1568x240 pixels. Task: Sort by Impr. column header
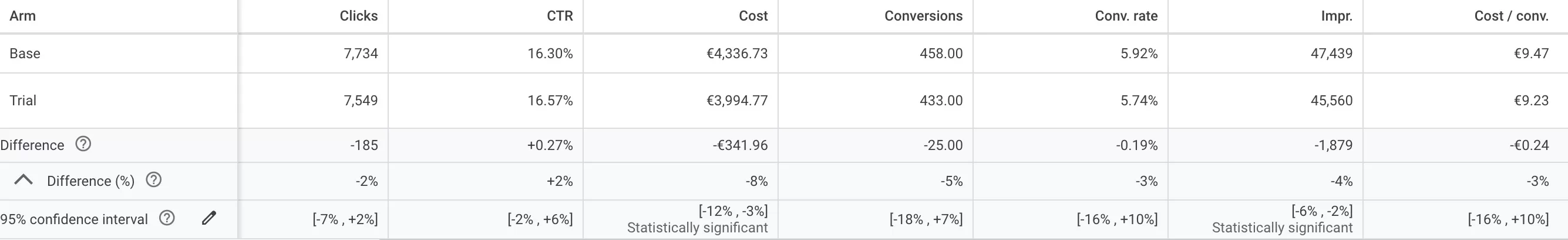tap(1337, 16)
